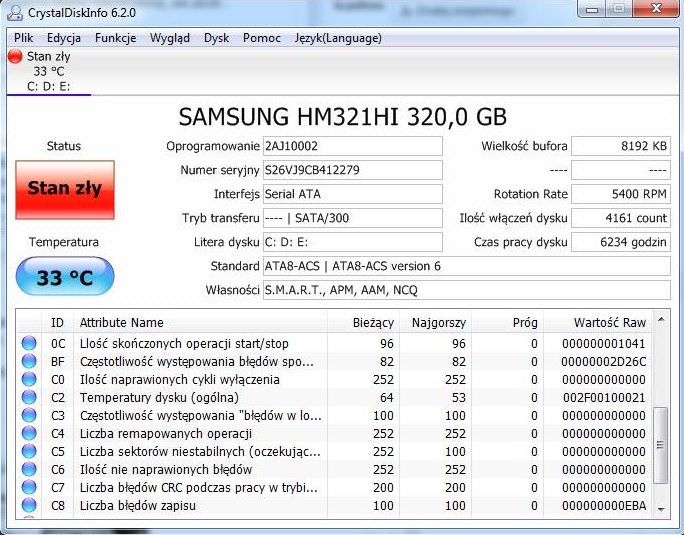Open the Język(Language) menu
Screen dimensions: 684x535
click(338, 38)
